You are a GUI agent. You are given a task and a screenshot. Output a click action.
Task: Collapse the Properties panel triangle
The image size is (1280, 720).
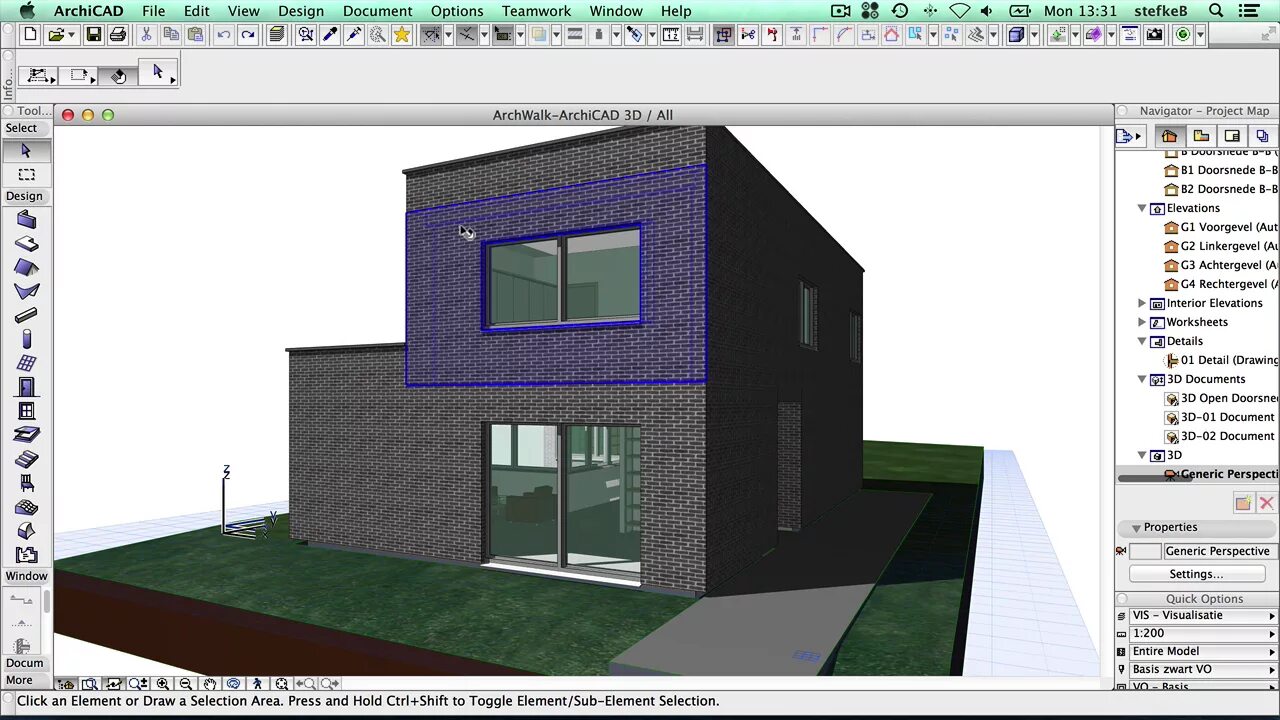1136,528
